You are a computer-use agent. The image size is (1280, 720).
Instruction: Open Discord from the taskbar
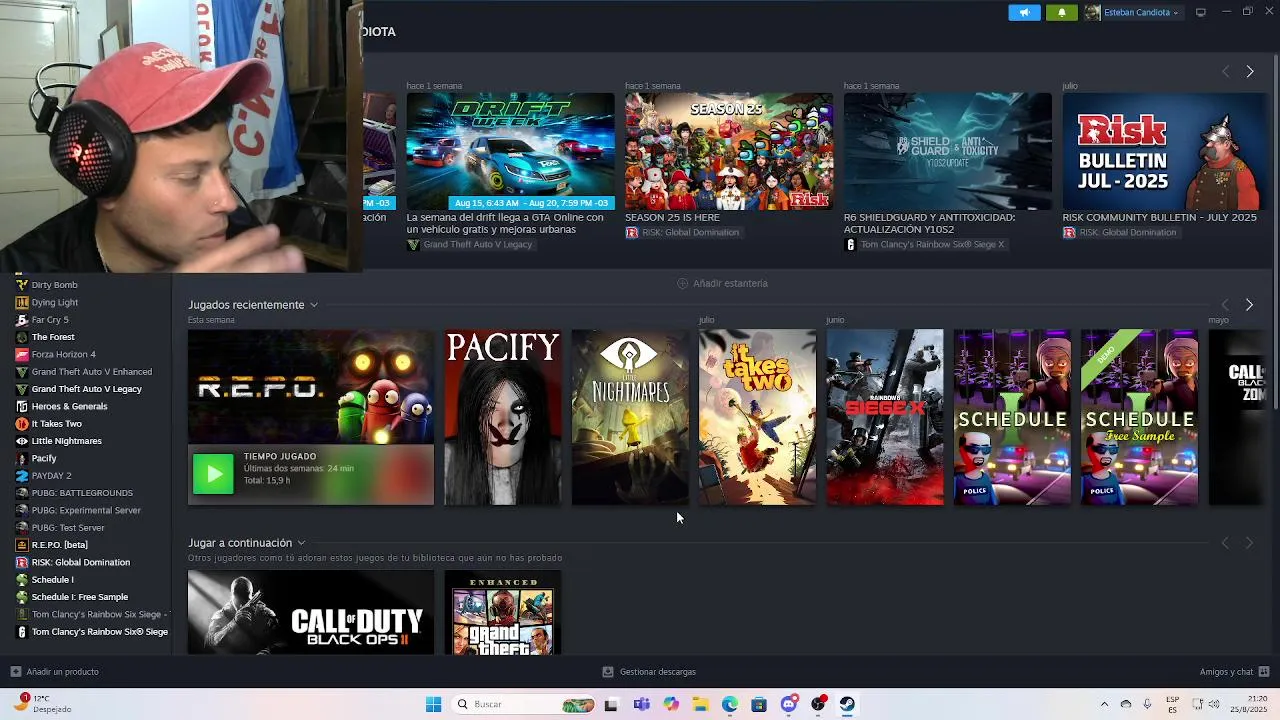[x=789, y=704]
